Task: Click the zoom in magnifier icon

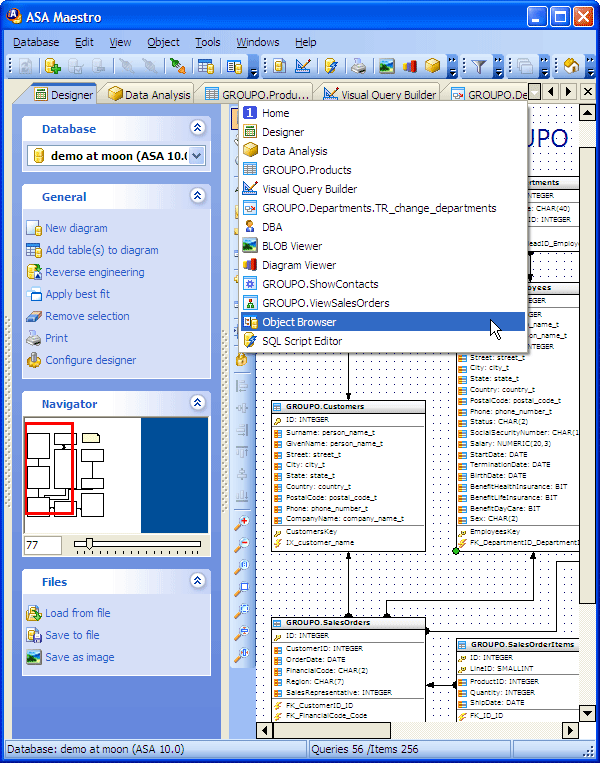Action: (x=241, y=523)
